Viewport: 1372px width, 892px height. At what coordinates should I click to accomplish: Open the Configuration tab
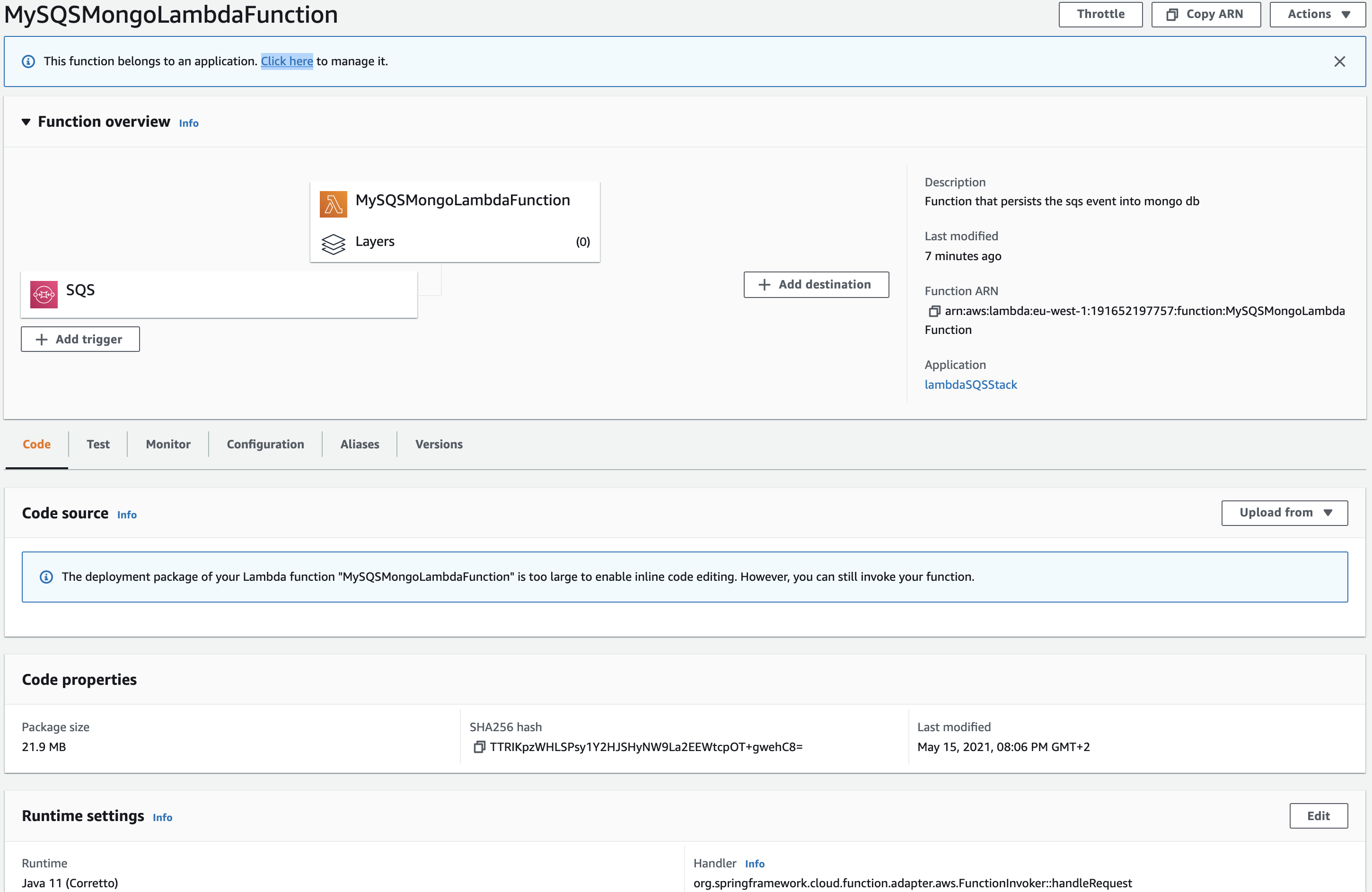pos(265,444)
